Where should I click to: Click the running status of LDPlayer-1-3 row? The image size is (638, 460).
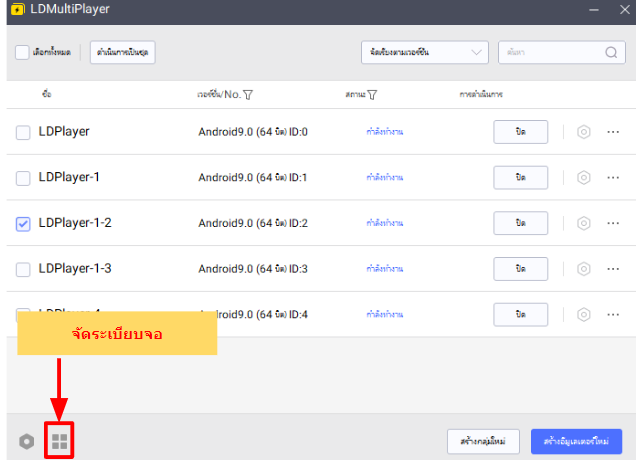(x=385, y=269)
